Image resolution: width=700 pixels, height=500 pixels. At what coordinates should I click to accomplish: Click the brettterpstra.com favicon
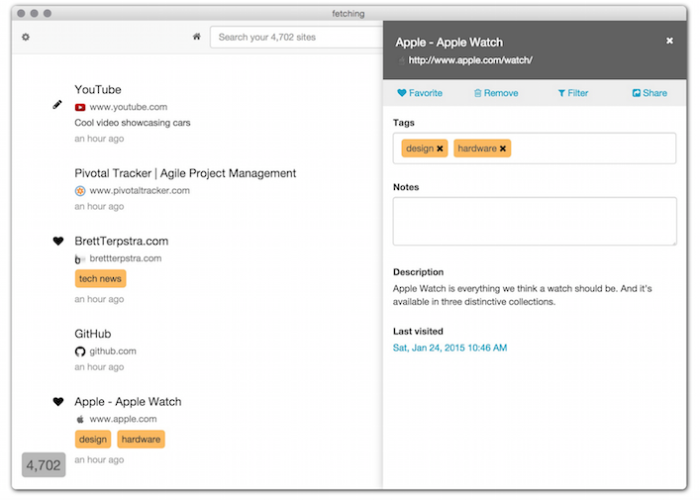[79, 259]
